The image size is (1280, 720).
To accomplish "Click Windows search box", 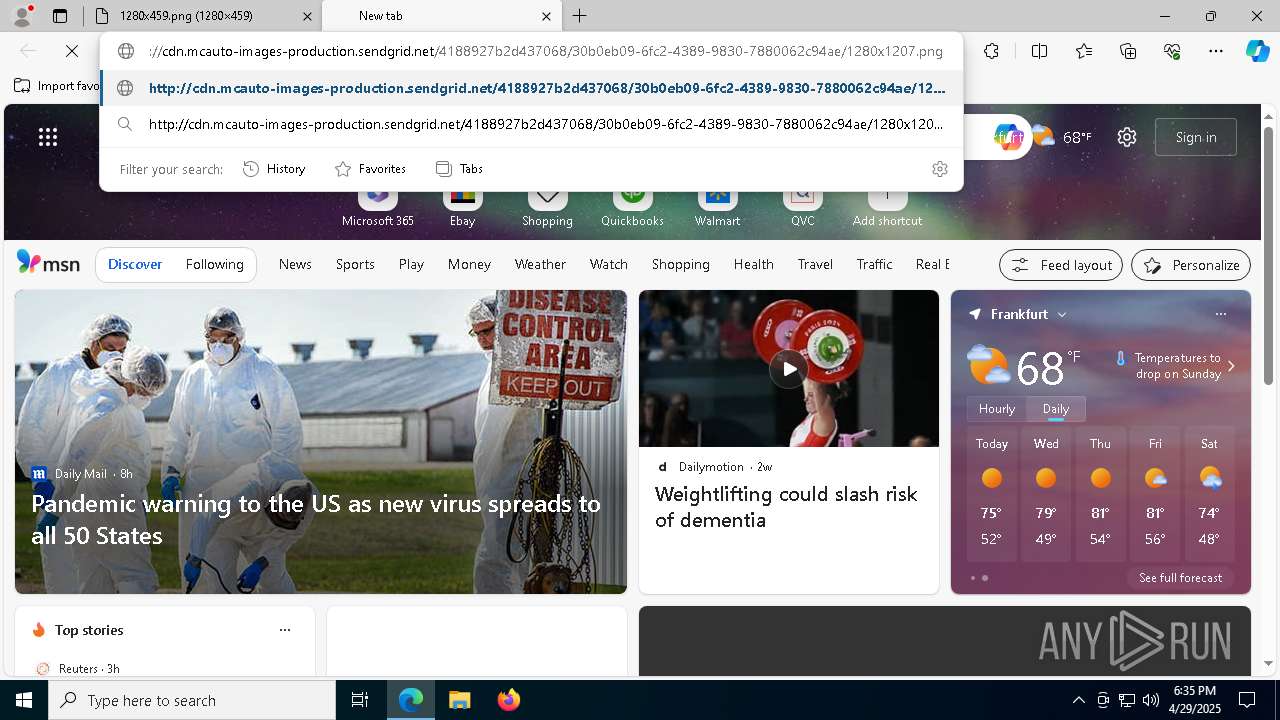I will coord(192,700).
